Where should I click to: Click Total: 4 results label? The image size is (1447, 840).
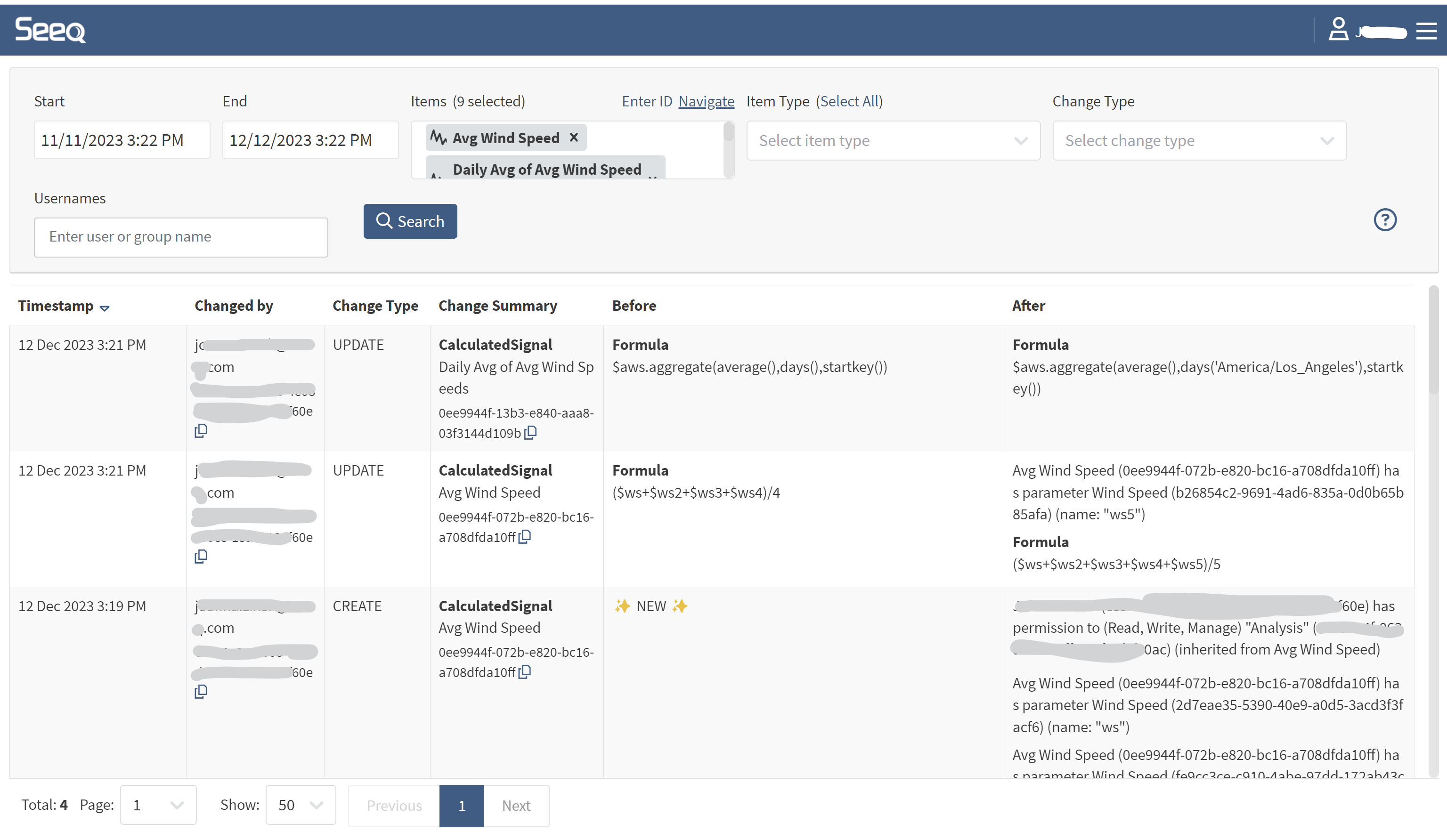(x=44, y=805)
